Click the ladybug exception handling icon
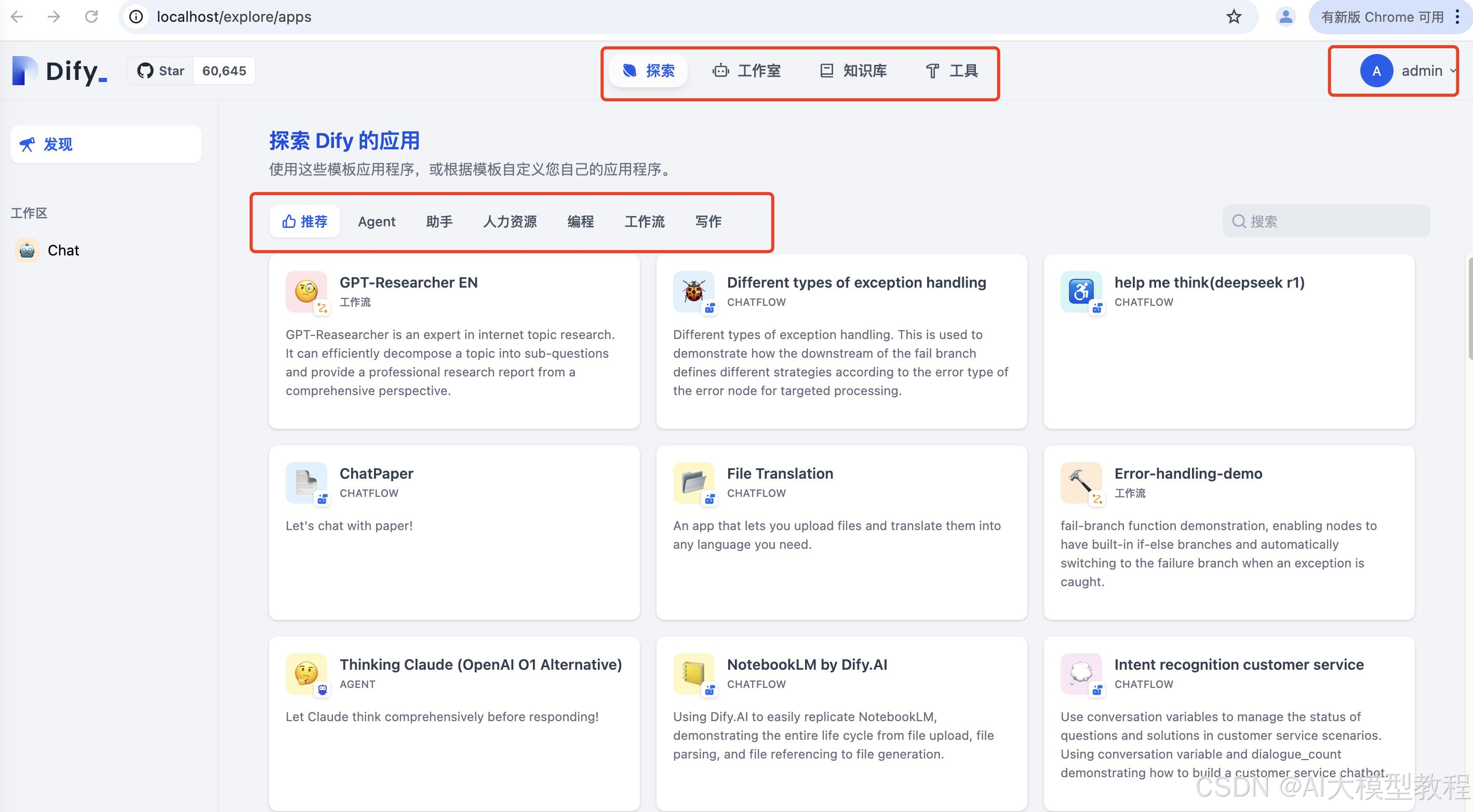 pyautogui.click(x=693, y=291)
